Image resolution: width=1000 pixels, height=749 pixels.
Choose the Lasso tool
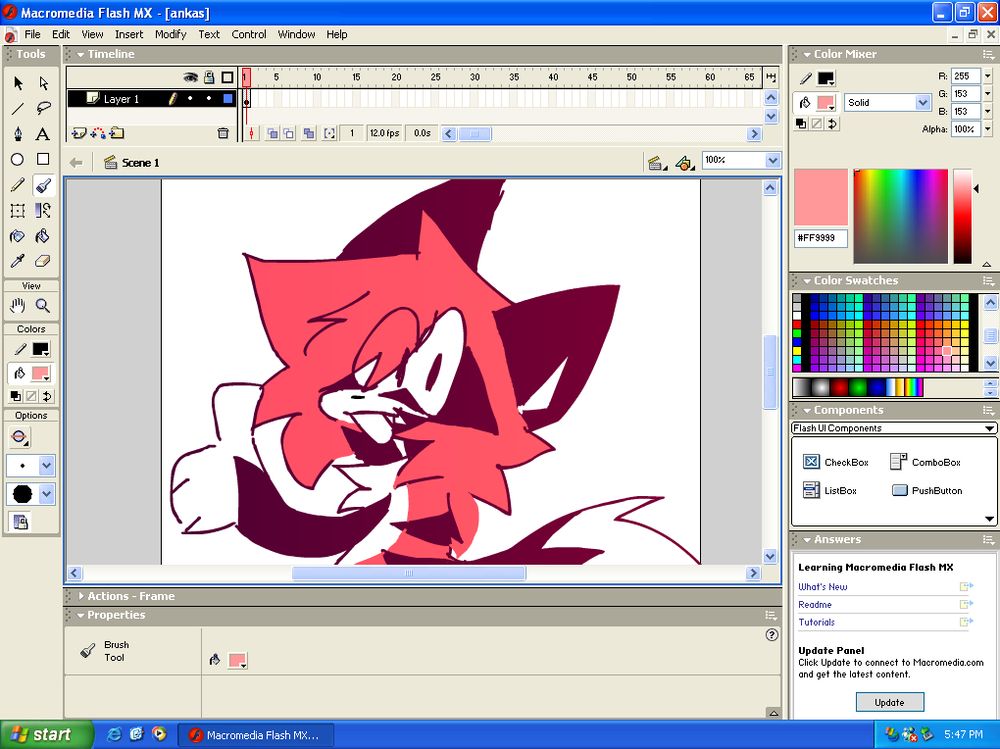pos(43,108)
